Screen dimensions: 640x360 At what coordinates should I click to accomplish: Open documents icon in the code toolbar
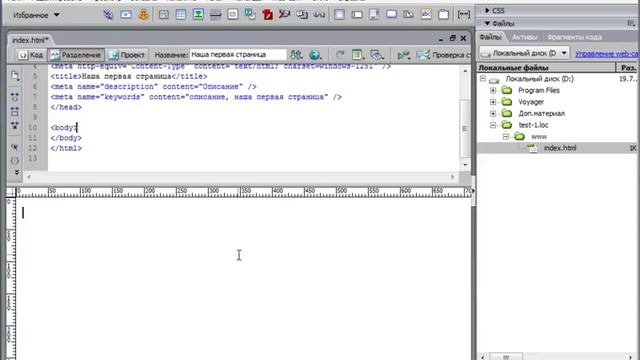(15, 76)
